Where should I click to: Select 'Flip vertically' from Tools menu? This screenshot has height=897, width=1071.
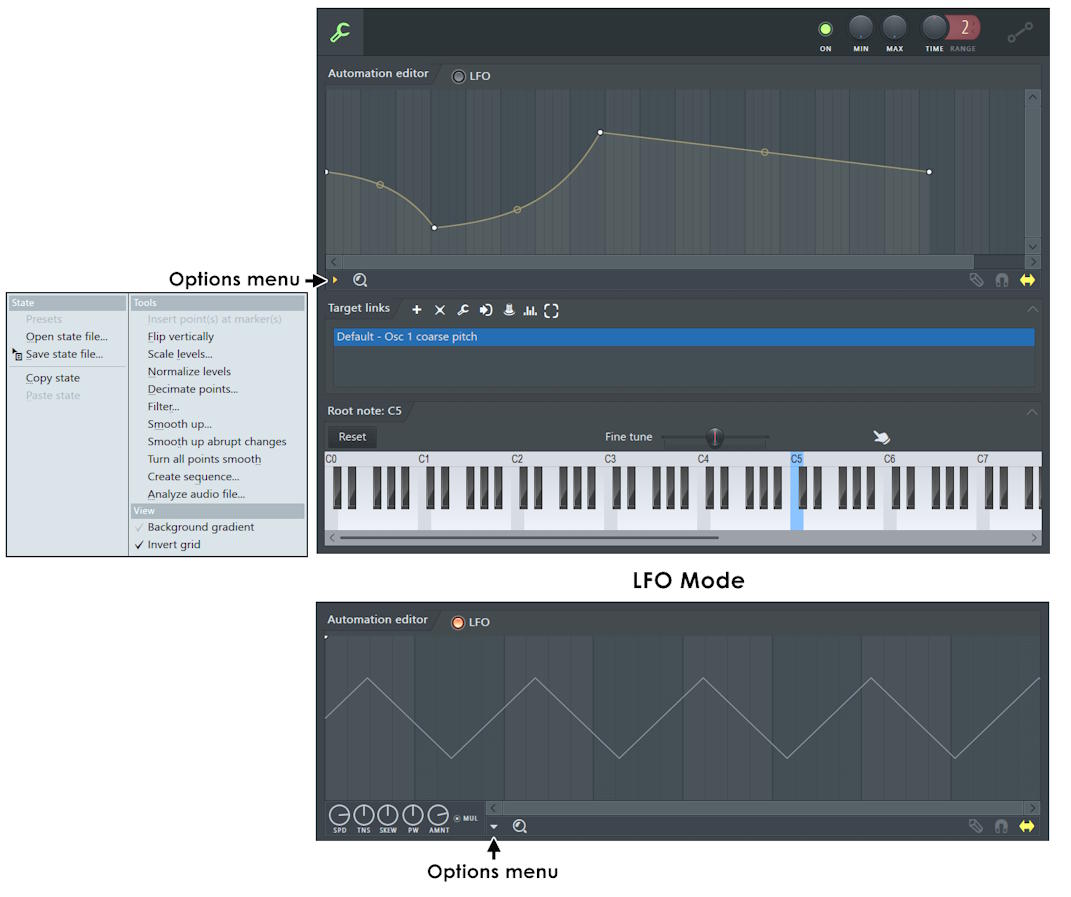tap(181, 337)
